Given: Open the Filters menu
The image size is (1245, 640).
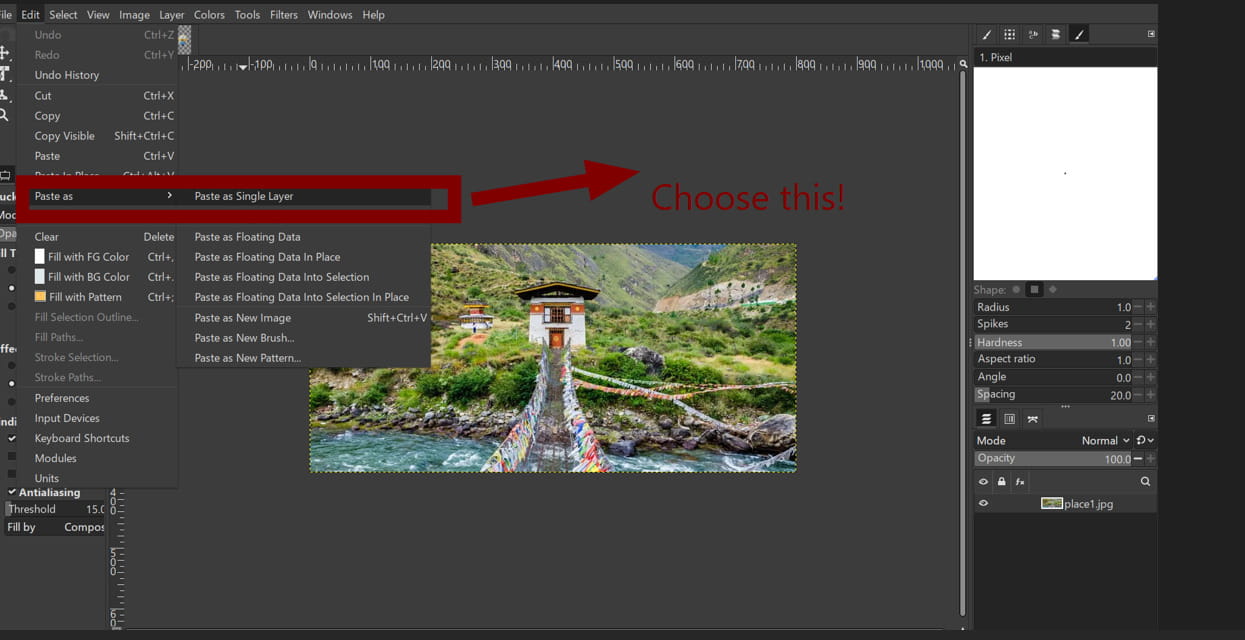Looking at the screenshot, I should pyautogui.click(x=284, y=14).
